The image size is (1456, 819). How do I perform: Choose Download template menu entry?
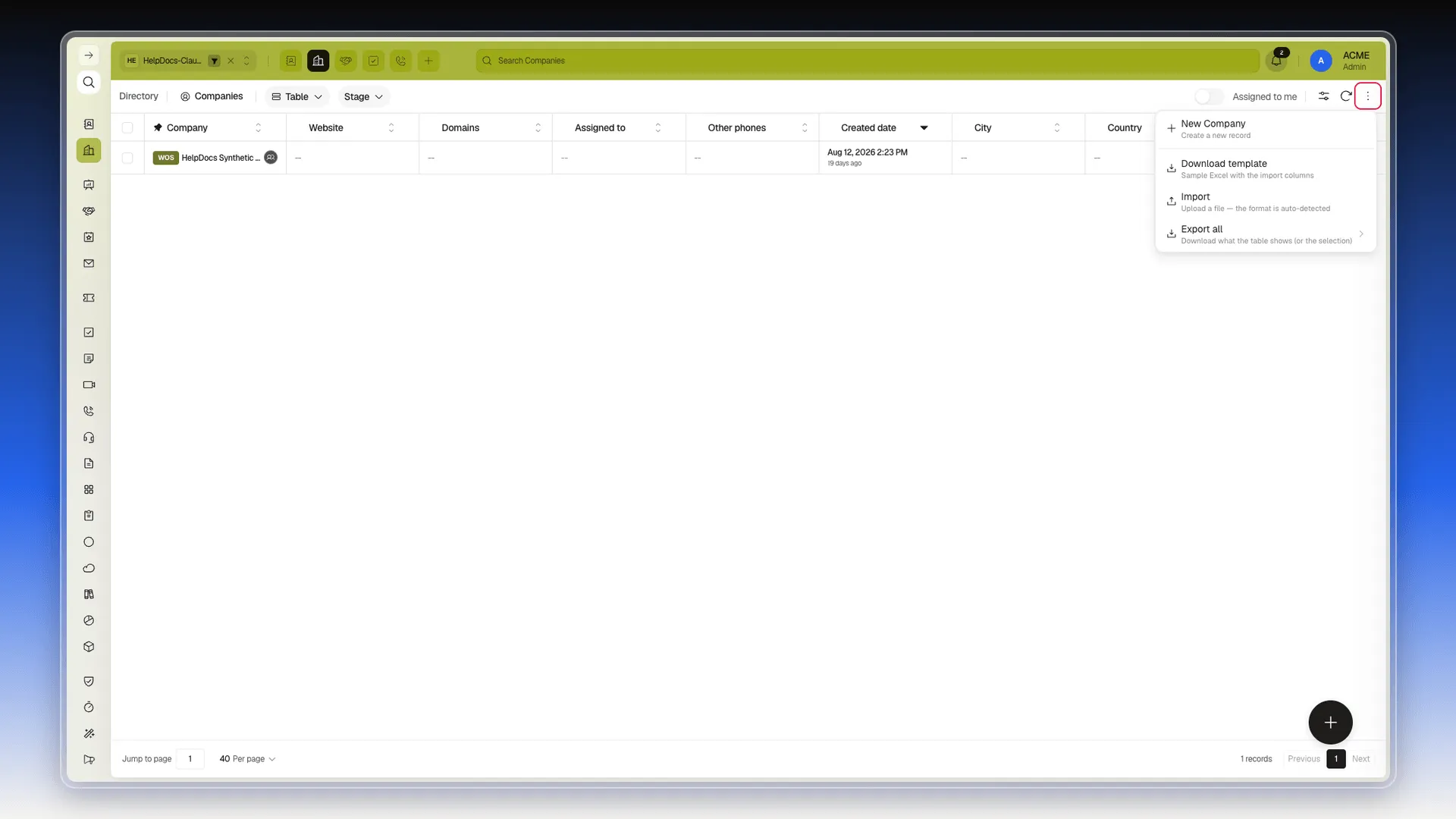(1265, 169)
